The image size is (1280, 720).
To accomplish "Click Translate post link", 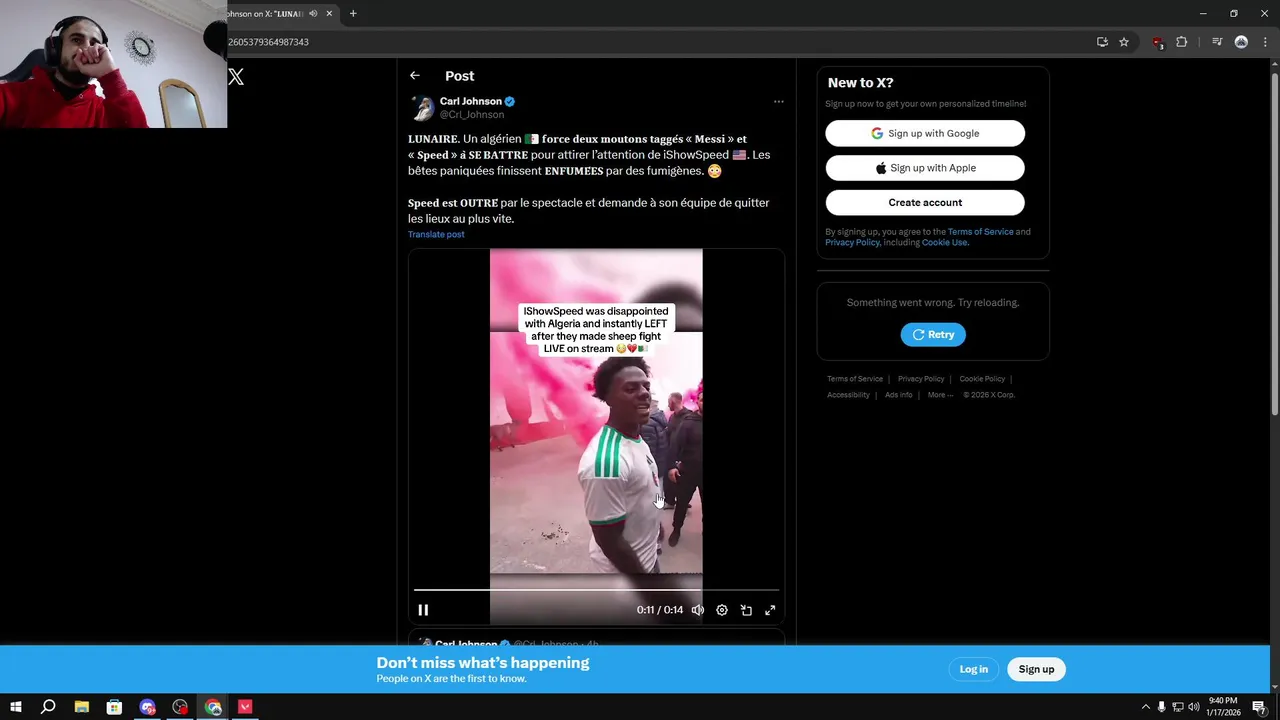I will click(436, 234).
